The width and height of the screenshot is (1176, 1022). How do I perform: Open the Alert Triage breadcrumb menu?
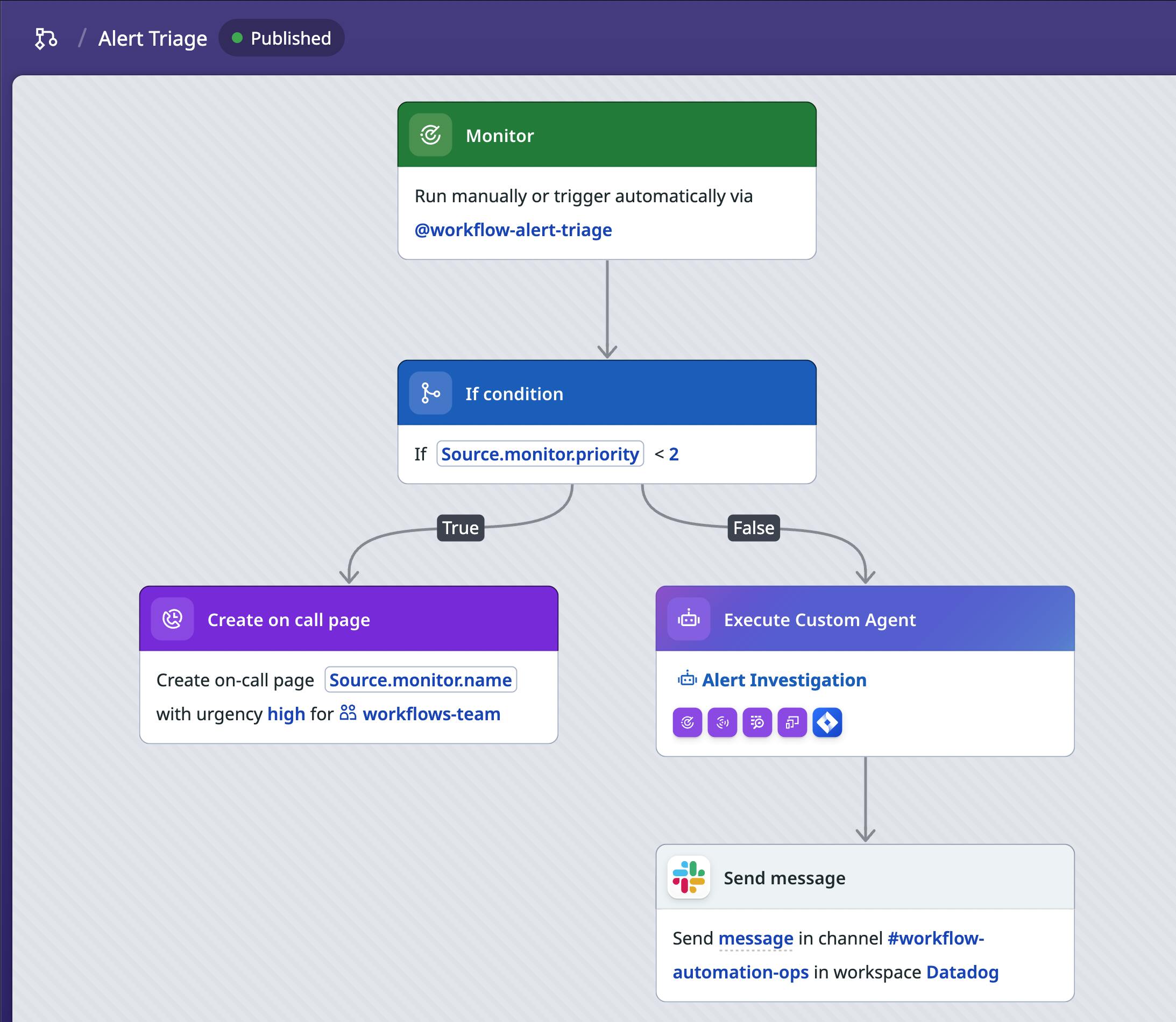tap(152, 38)
